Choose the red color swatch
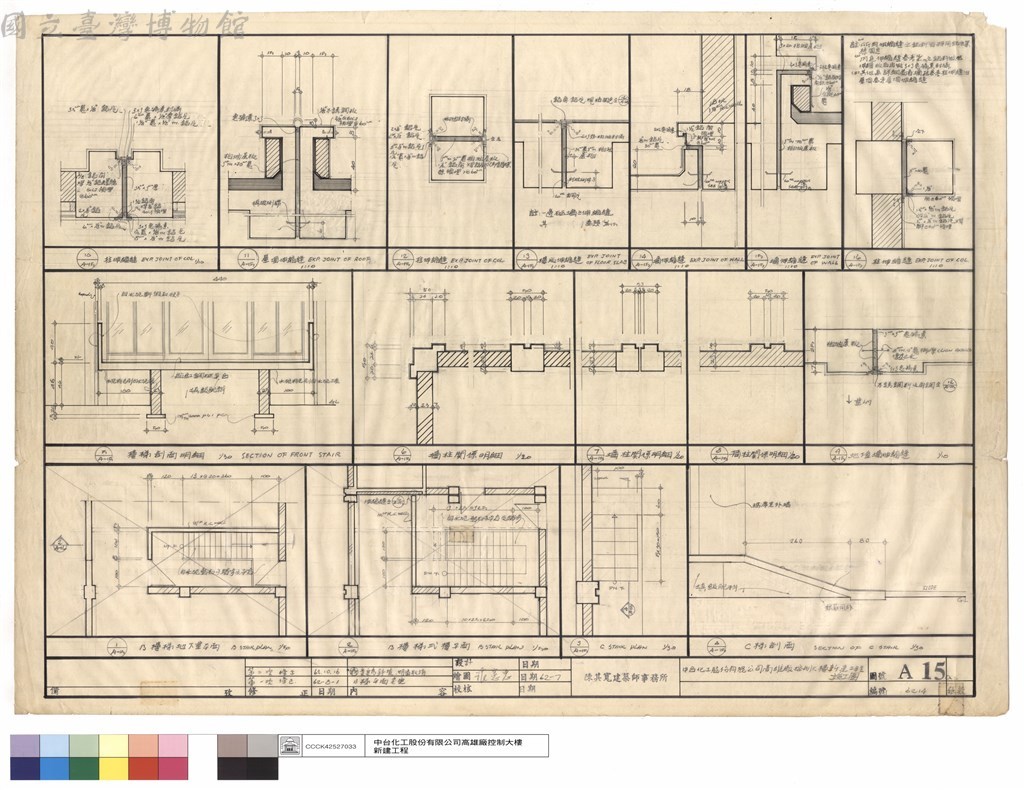The image size is (1024, 790). coord(143,768)
